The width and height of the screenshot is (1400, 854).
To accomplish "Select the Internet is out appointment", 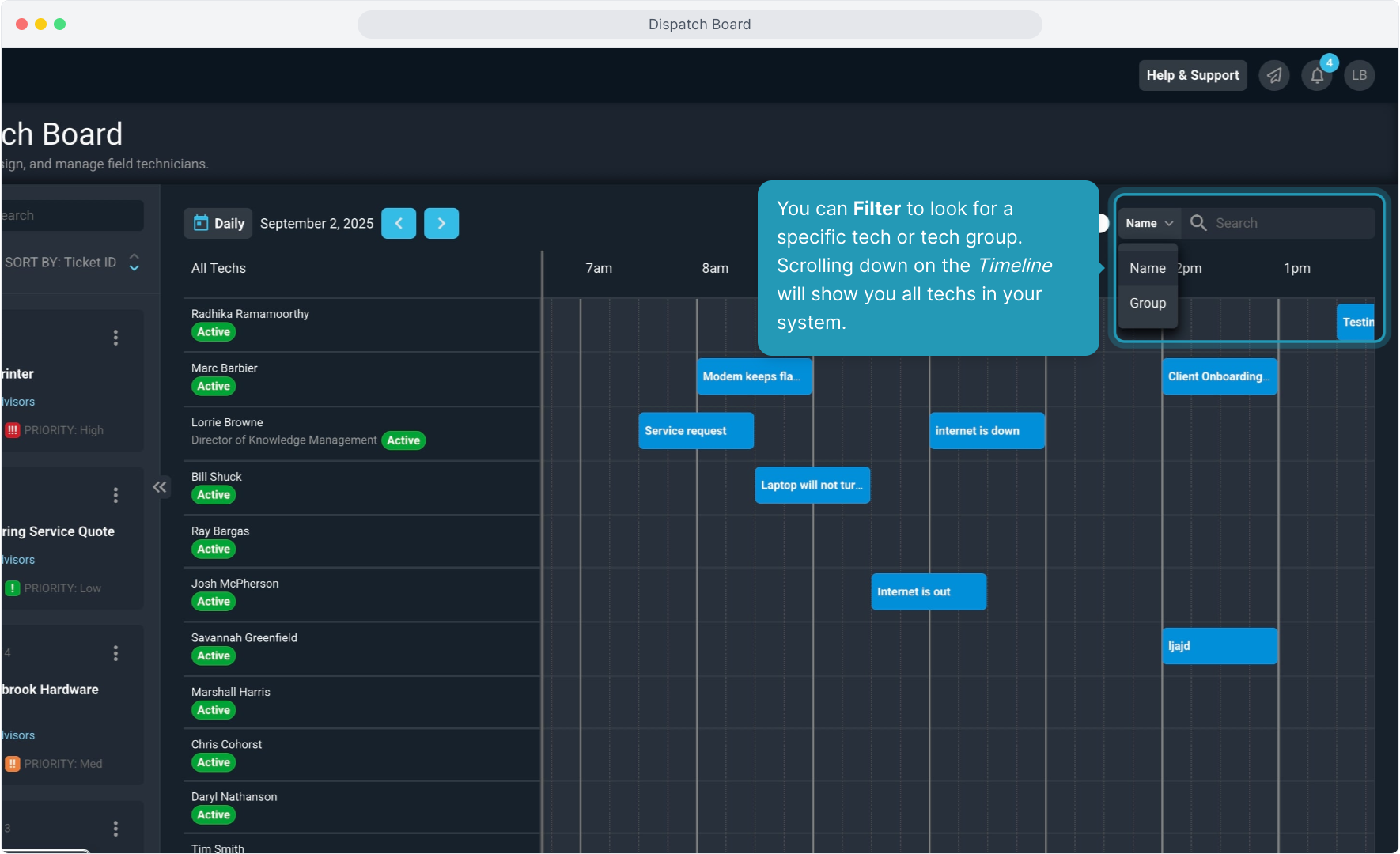I will [928, 592].
